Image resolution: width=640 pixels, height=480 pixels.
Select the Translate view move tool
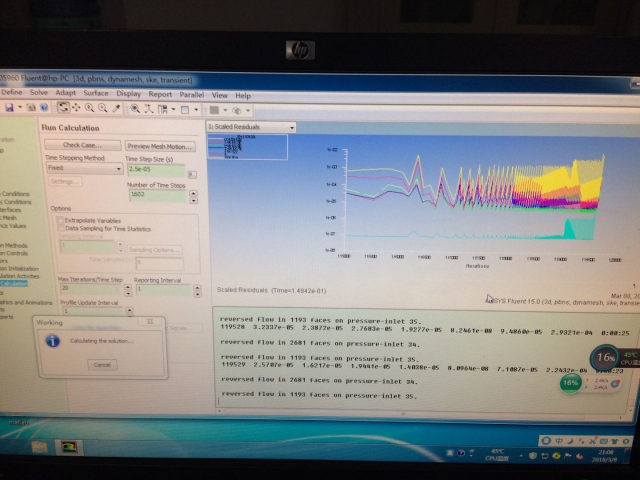click(76, 108)
